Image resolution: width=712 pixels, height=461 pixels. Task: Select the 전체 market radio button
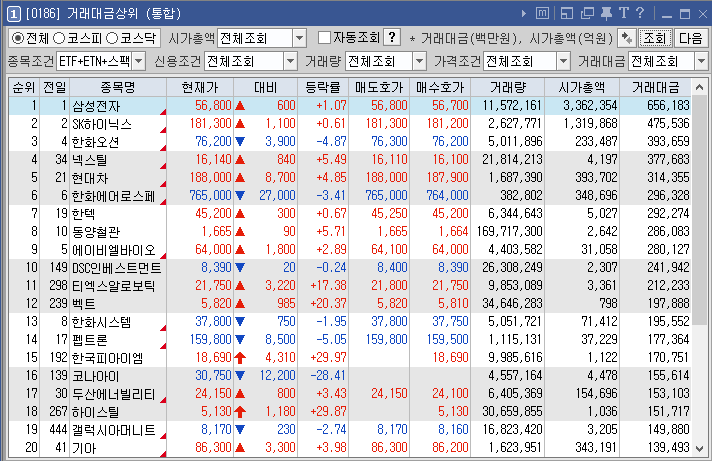[x=17, y=38]
